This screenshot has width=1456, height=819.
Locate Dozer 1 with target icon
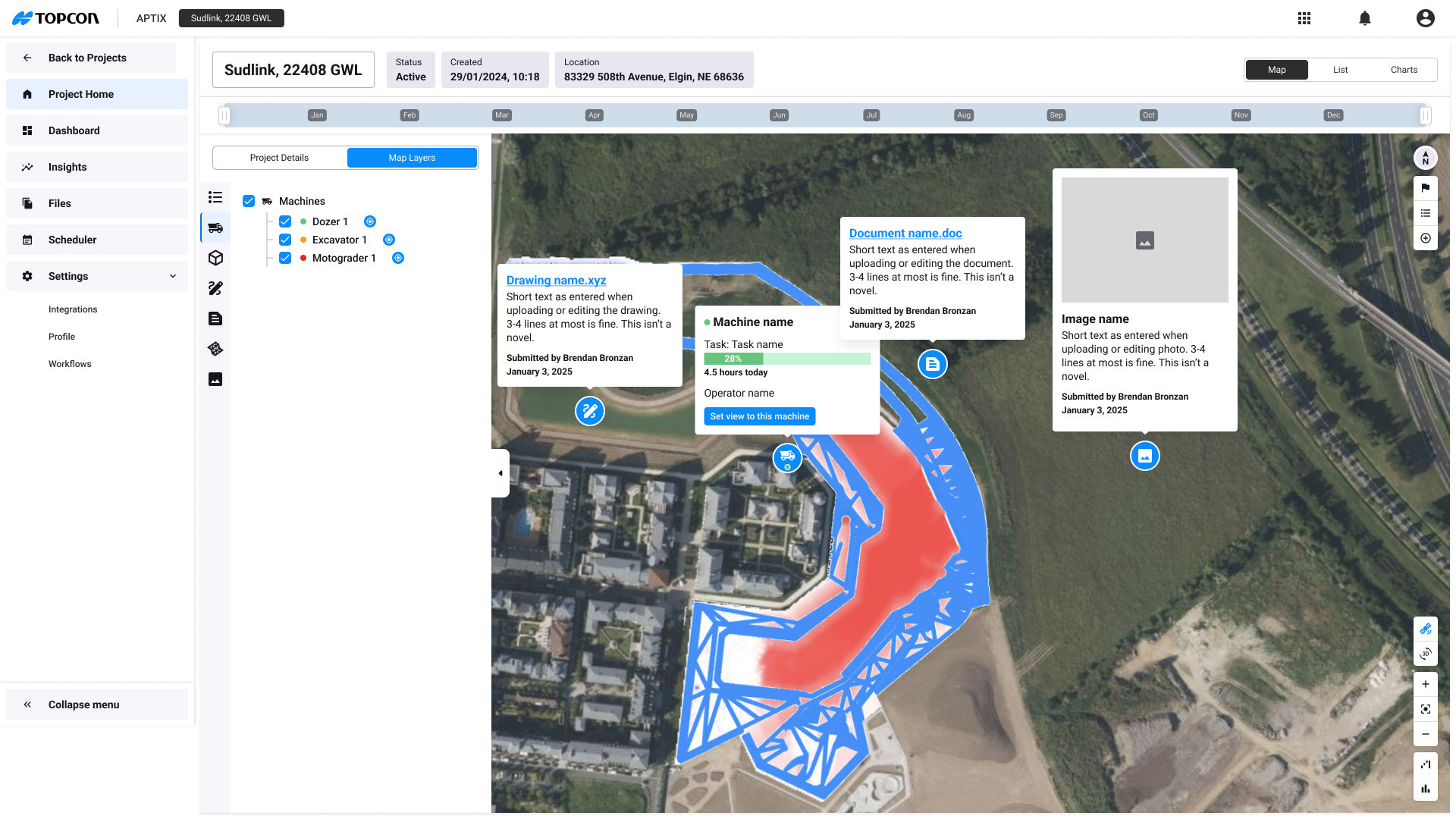click(370, 221)
